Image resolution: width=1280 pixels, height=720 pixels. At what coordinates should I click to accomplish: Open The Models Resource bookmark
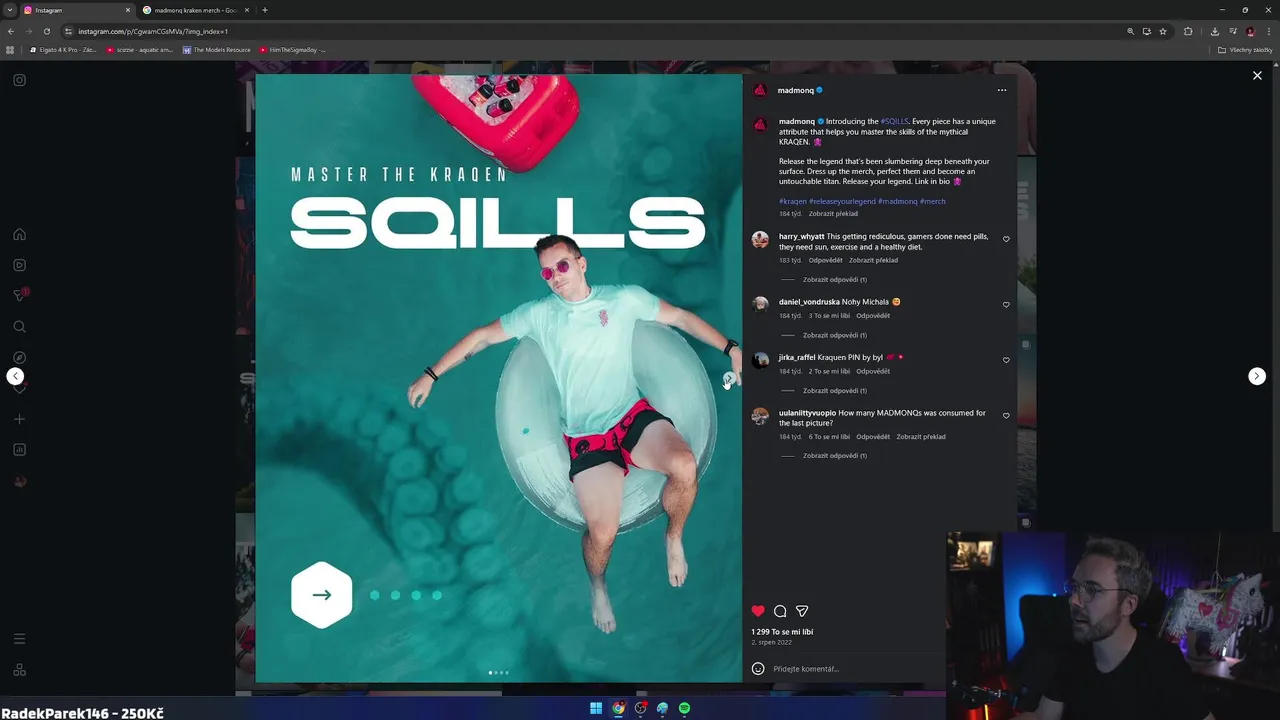point(217,49)
